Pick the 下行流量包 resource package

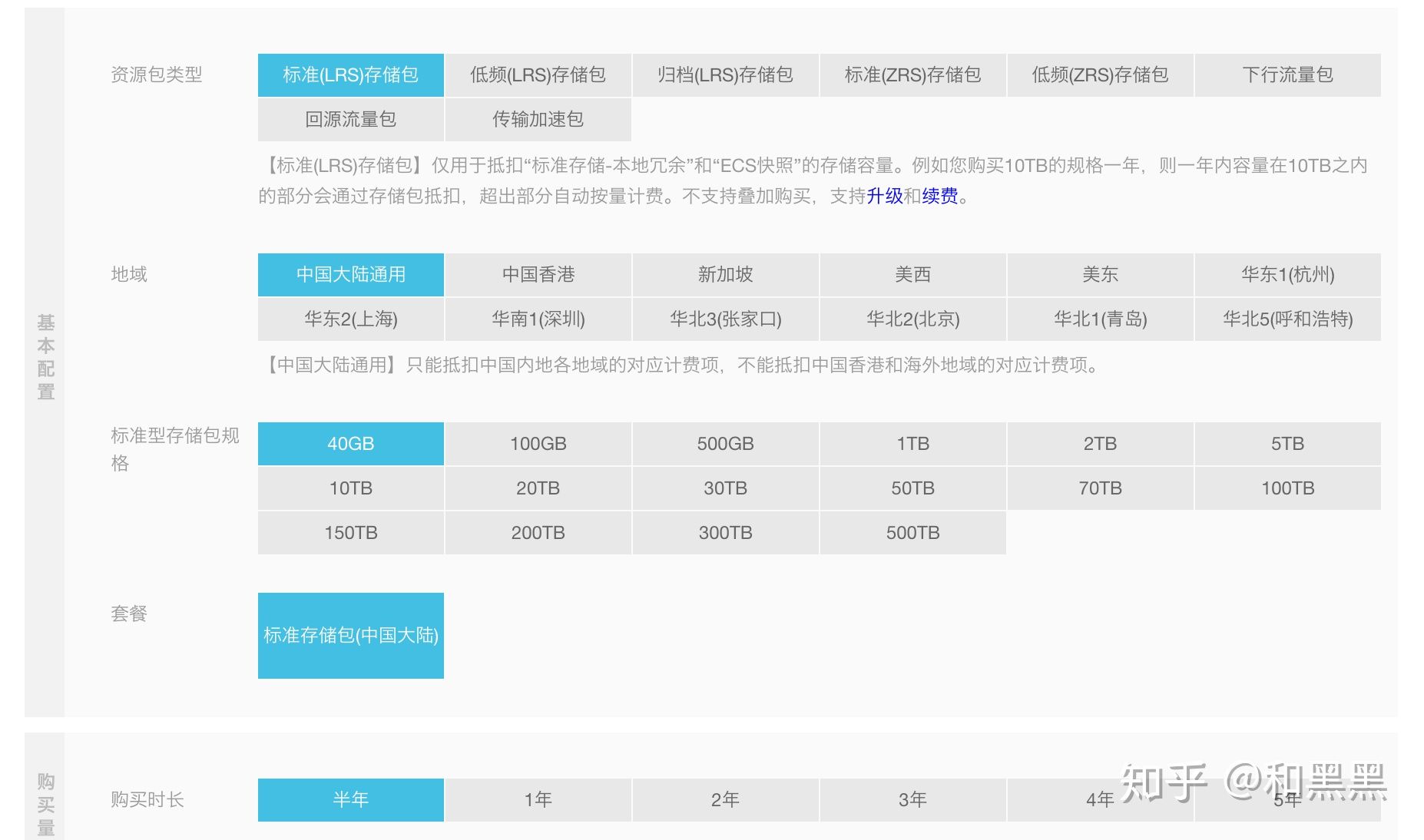[x=1287, y=75]
